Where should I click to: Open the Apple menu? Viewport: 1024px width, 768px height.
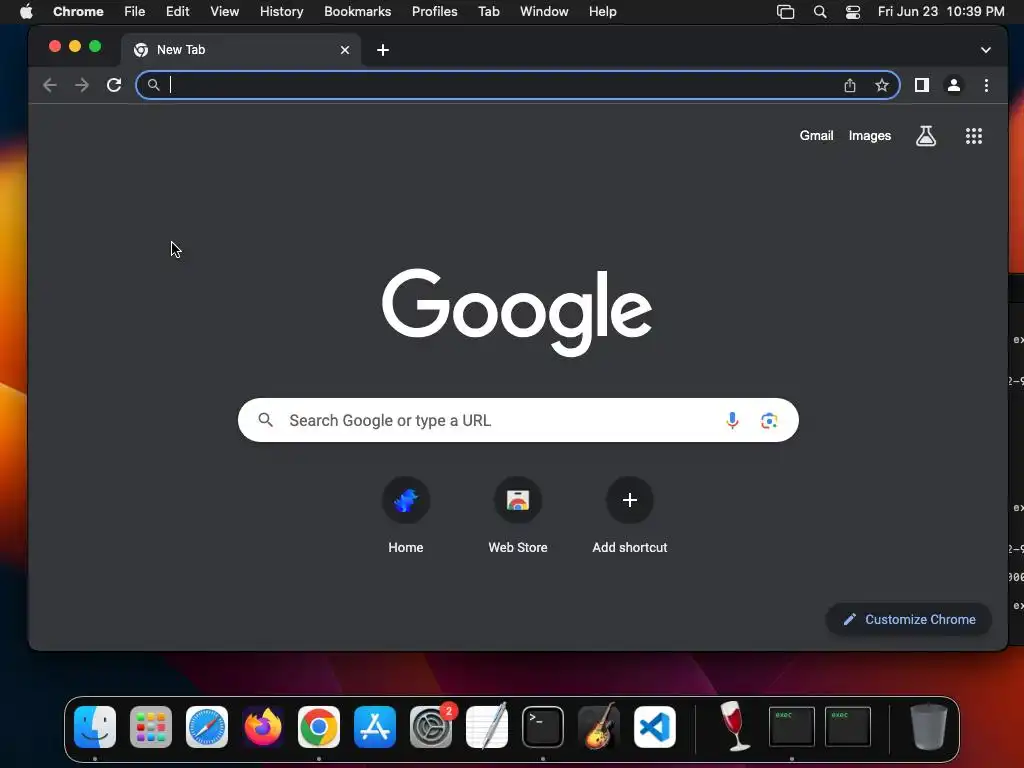(x=26, y=11)
